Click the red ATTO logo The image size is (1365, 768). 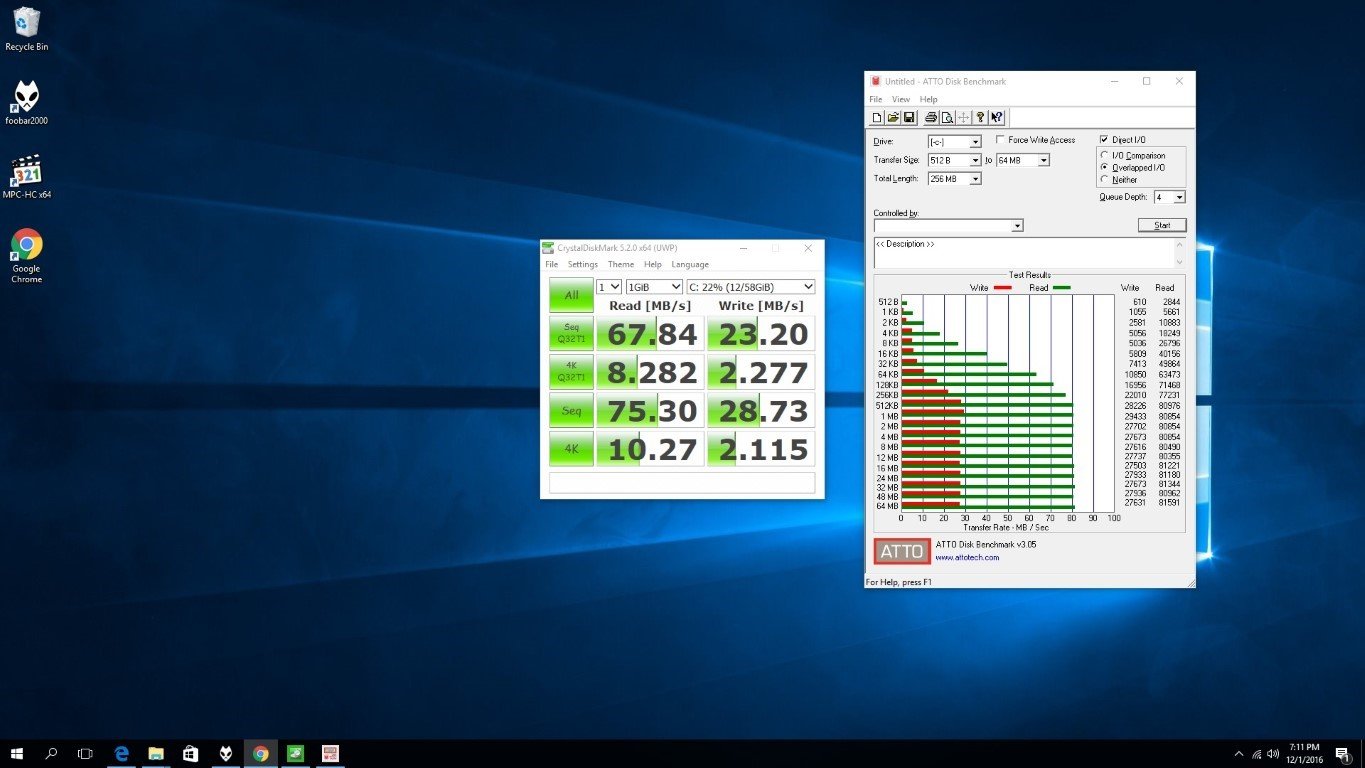(x=902, y=551)
